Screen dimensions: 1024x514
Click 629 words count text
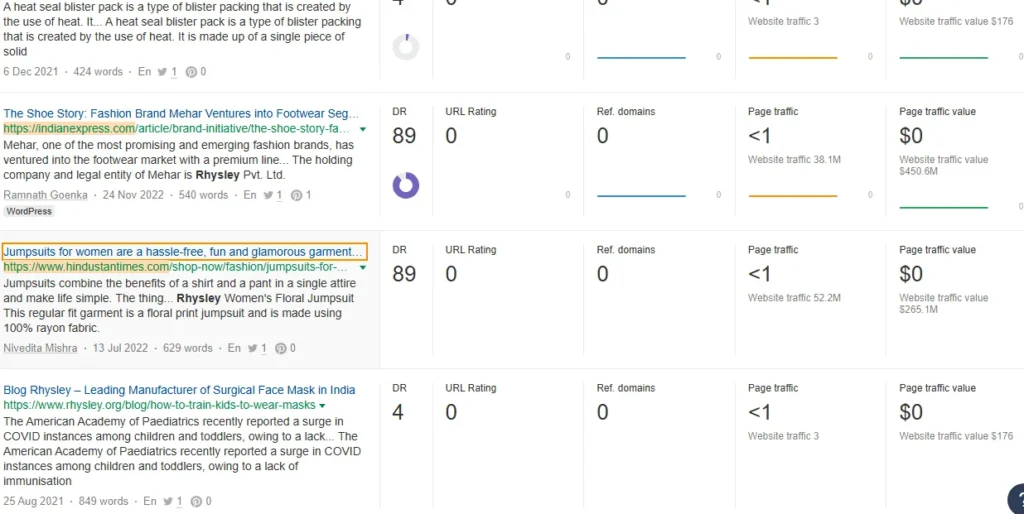coord(188,348)
